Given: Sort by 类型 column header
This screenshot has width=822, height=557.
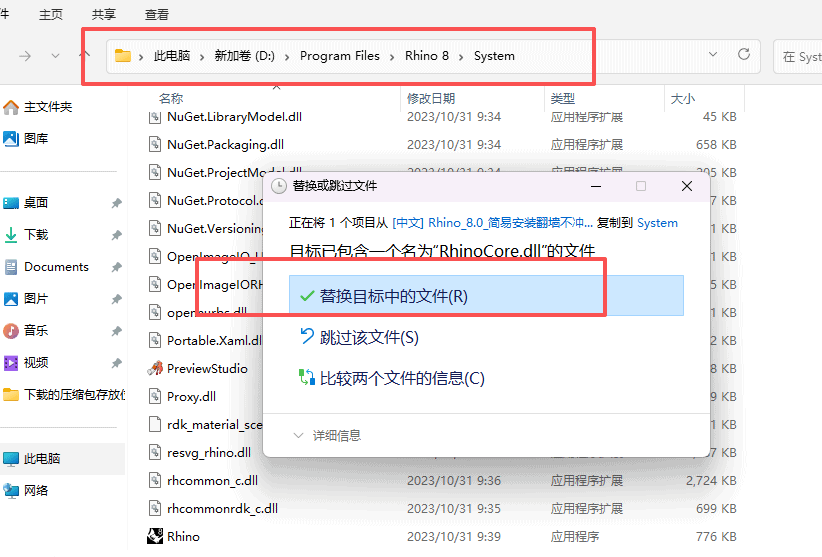Looking at the screenshot, I should [x=563, y=99].
